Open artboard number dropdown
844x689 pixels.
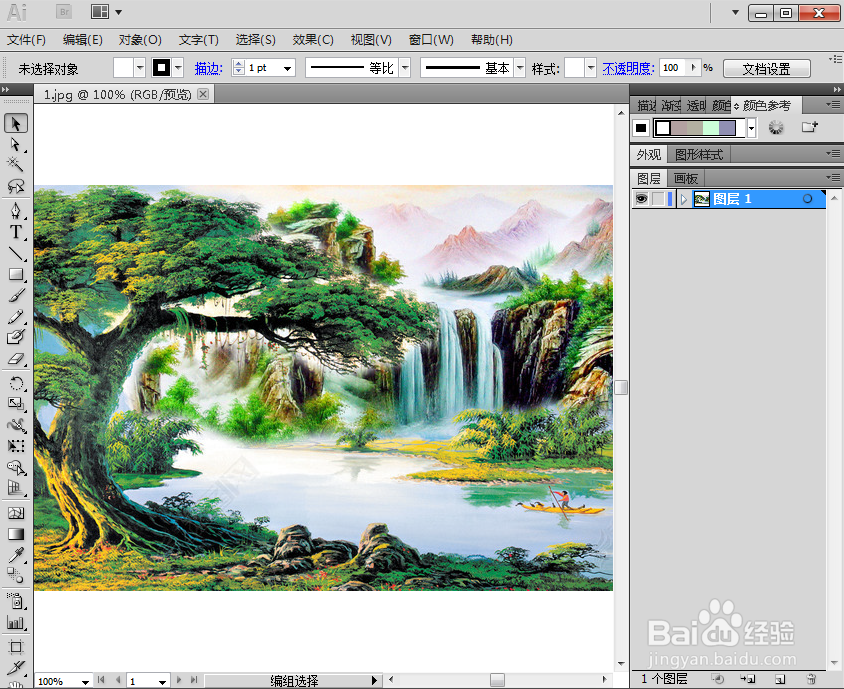click(x=162, y=681)
